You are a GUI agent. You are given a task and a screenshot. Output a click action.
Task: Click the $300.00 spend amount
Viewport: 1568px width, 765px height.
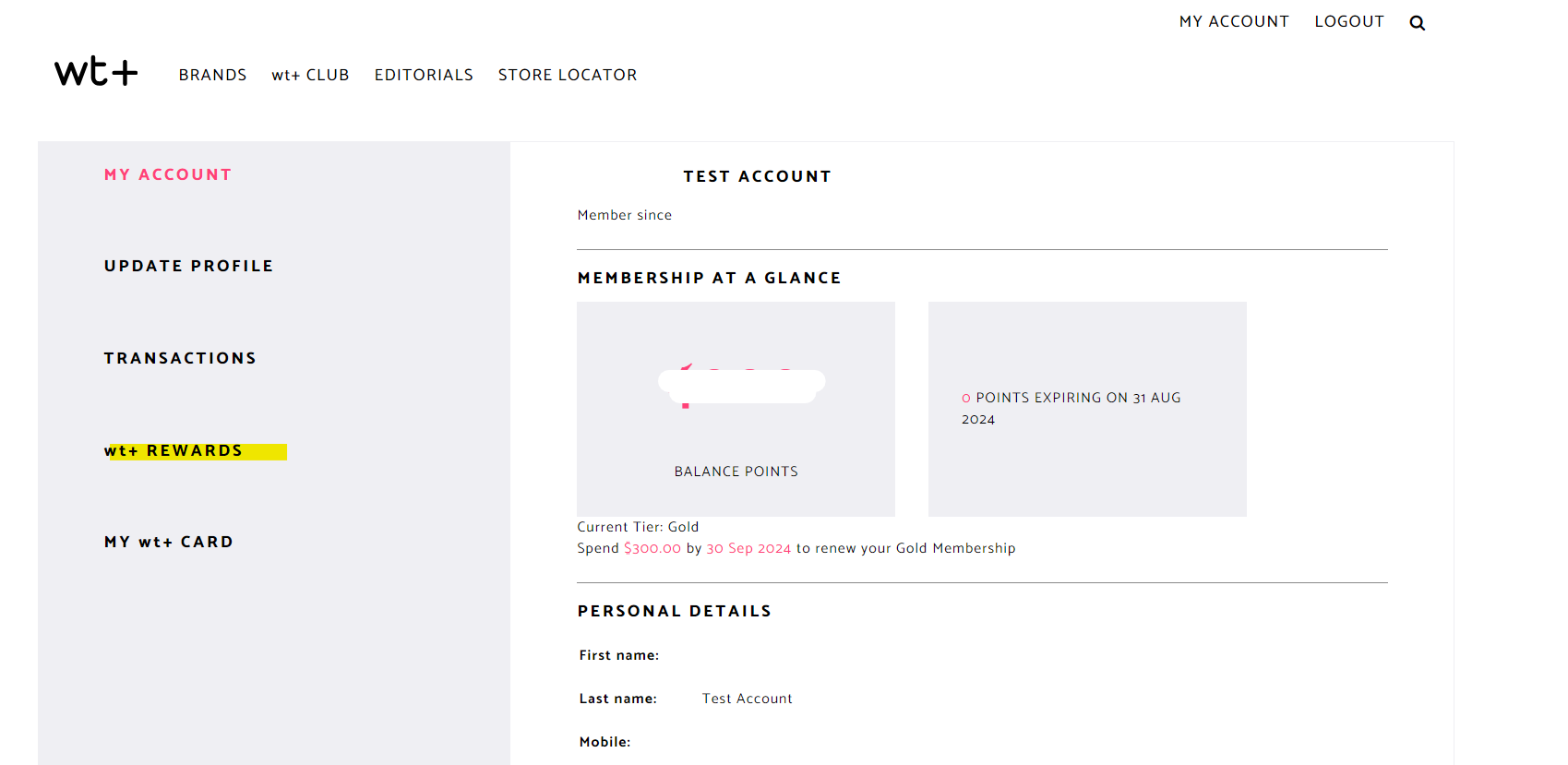(x=652, y=548)
